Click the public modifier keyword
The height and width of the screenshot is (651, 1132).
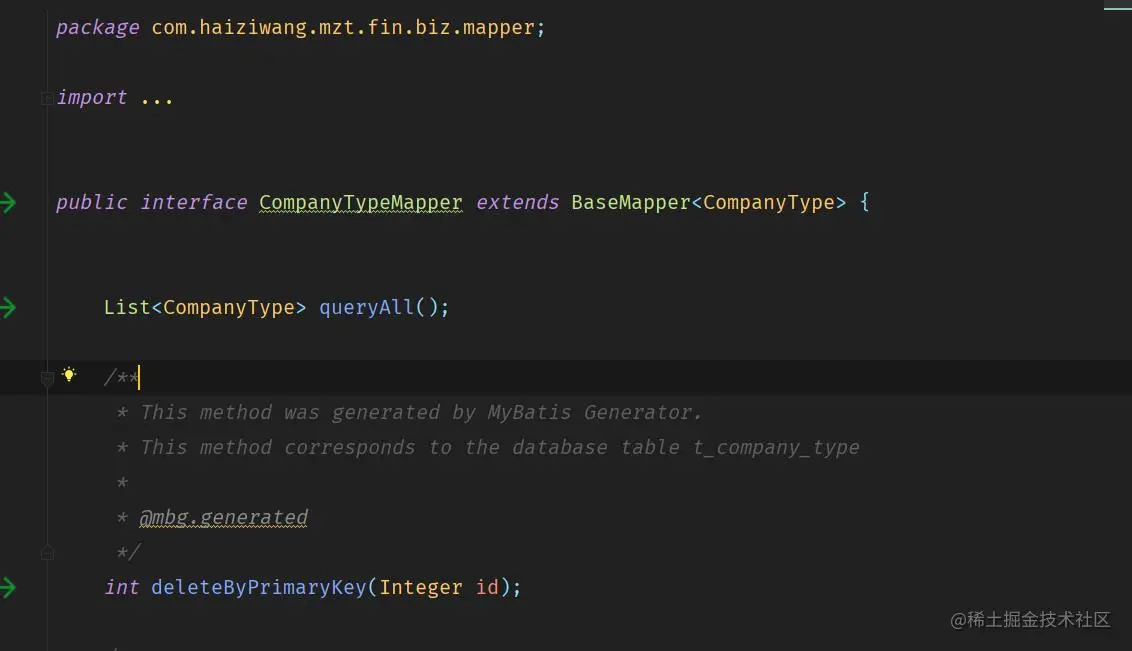click(92, 203)
